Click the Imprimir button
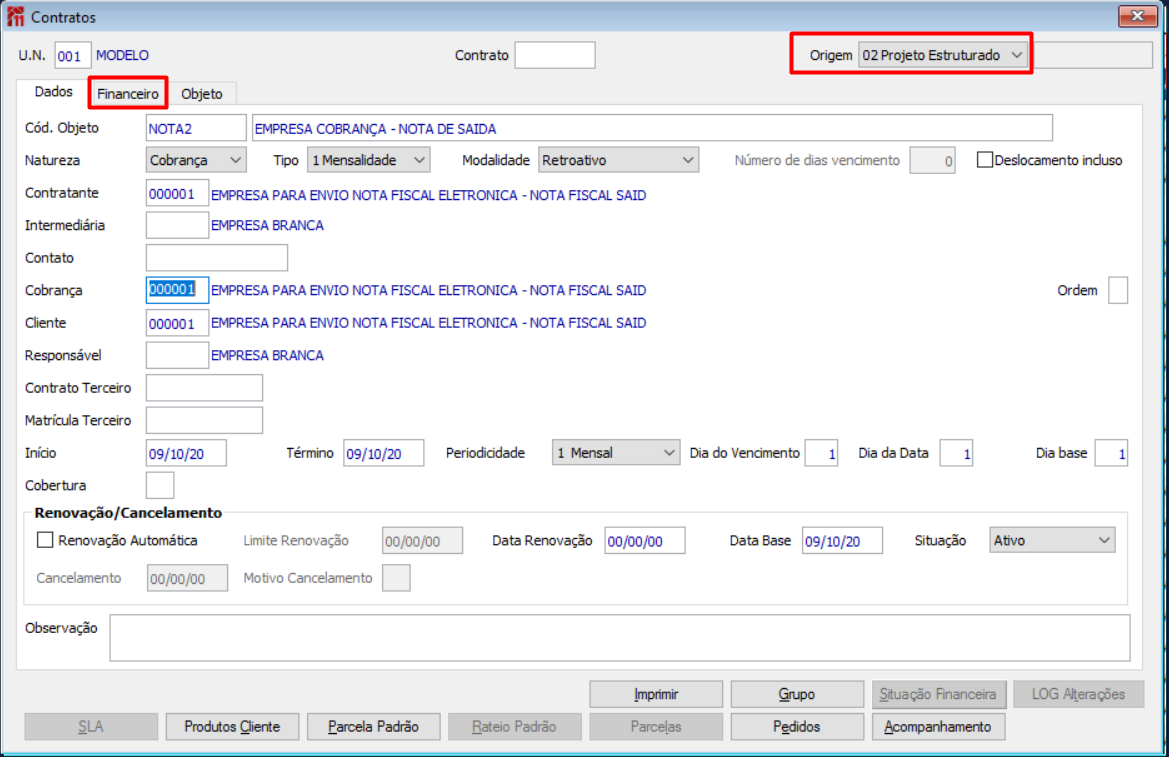 [x=656, y=694]
